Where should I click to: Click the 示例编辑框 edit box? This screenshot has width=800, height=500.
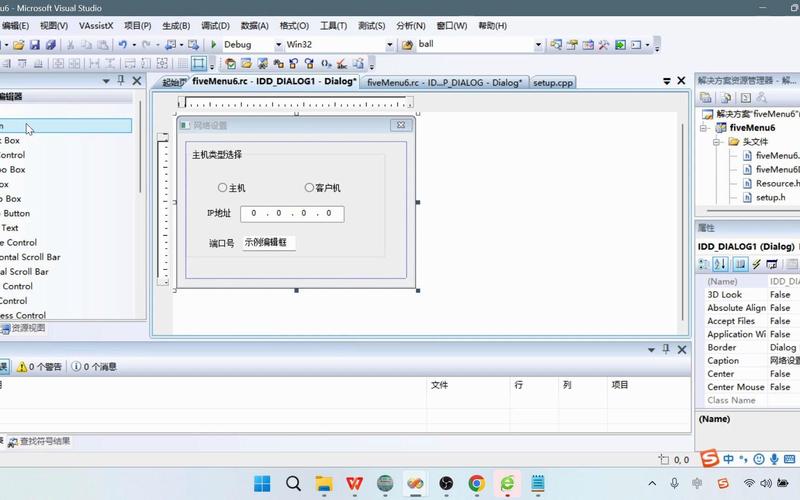268,242
